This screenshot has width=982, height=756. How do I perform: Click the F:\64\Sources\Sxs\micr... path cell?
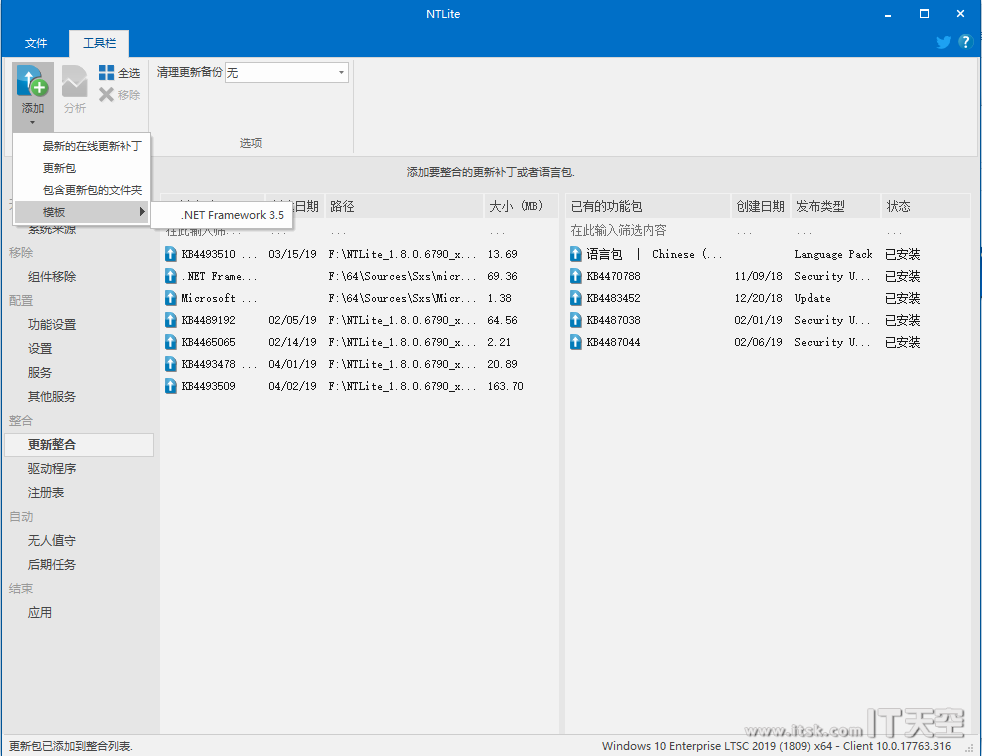point(402,276)
